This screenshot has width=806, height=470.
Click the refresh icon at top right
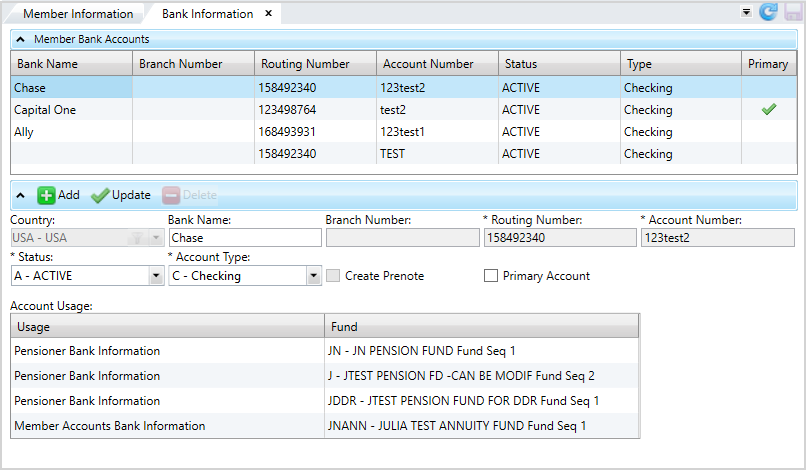(768, 12)
